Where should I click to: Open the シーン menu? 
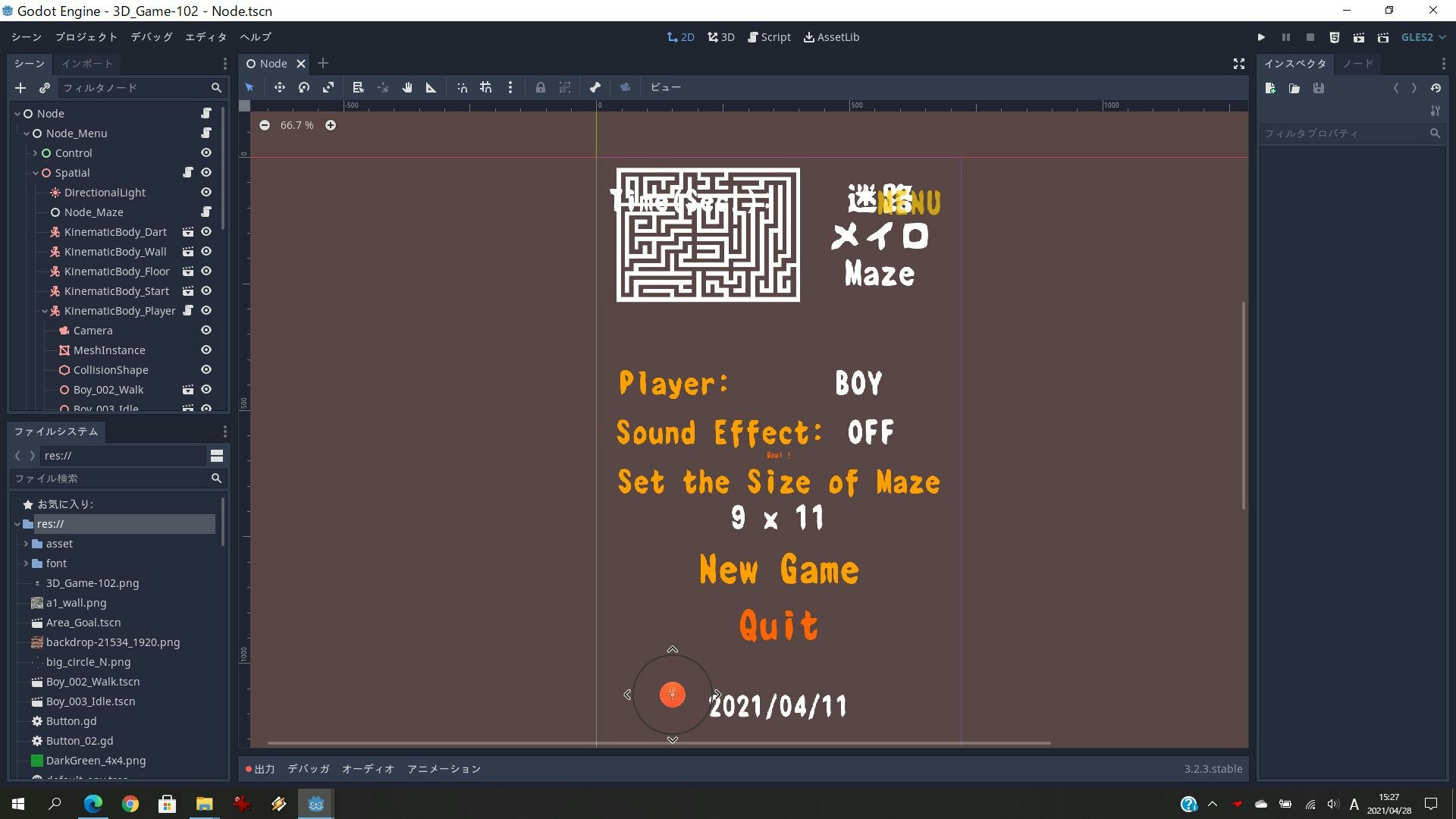pyautogui.click(x=25, y=36)
